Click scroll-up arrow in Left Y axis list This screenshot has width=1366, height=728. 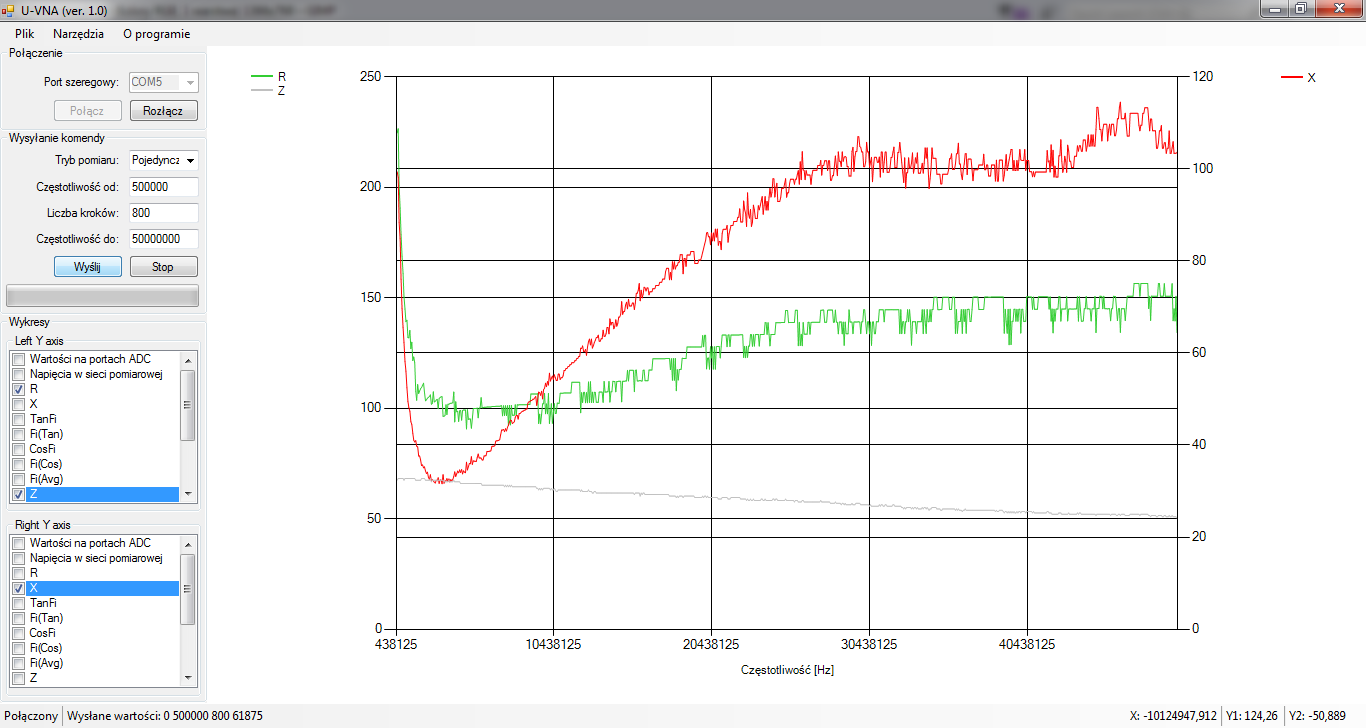(x=187, y=359)
